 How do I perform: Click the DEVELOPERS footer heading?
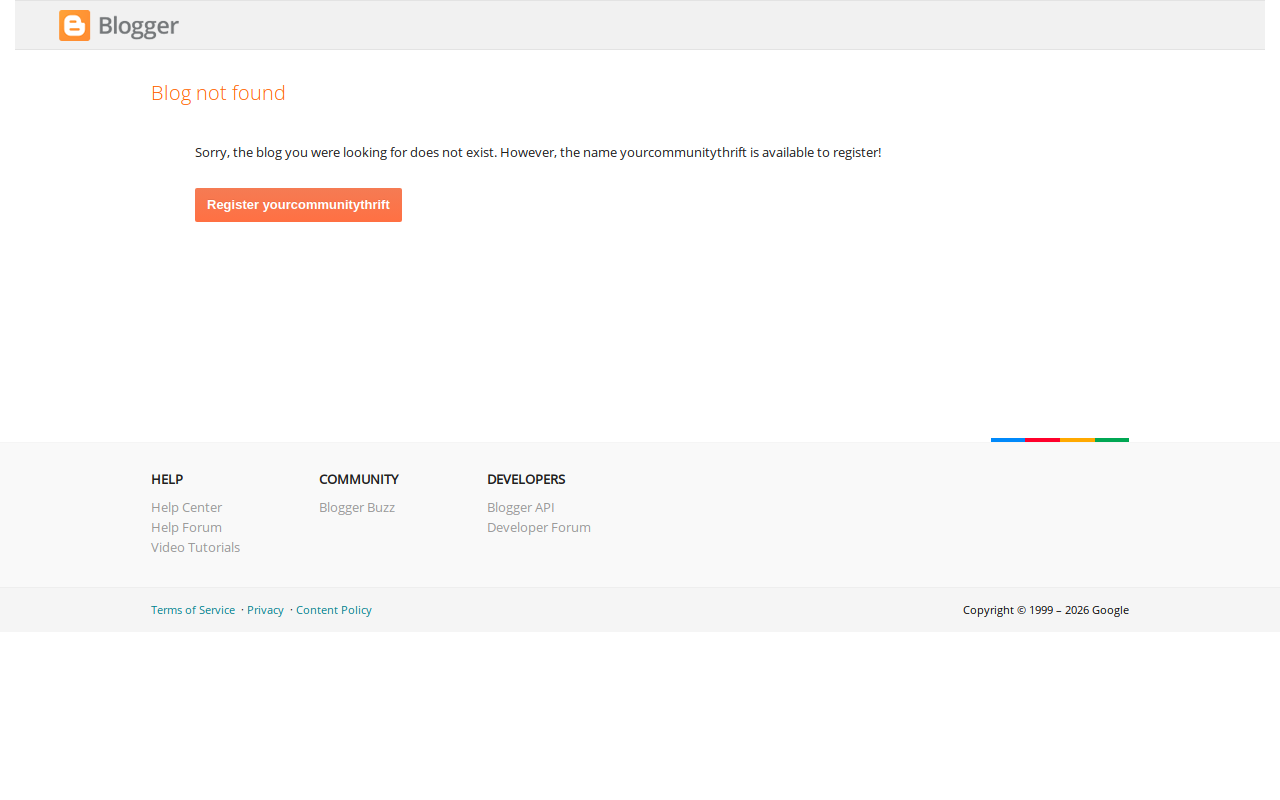[526, 479]
